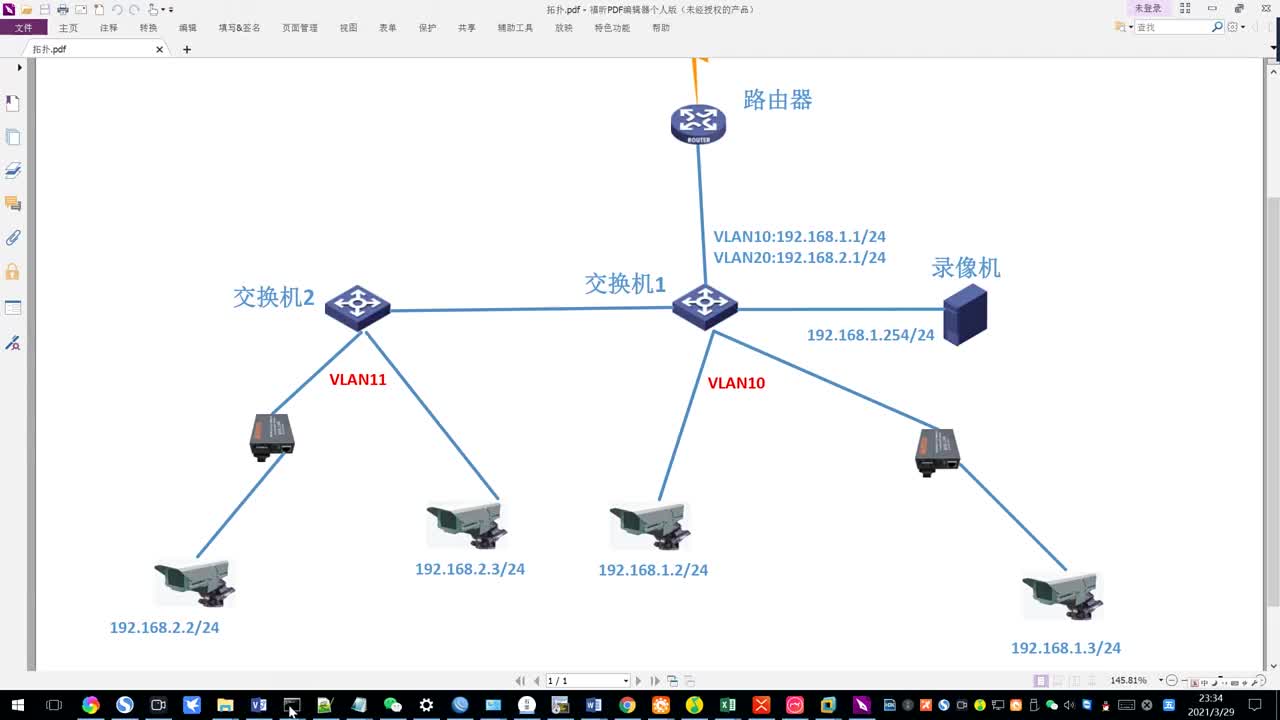Click the four-square grid icon near 未登录

(1185, 9)
